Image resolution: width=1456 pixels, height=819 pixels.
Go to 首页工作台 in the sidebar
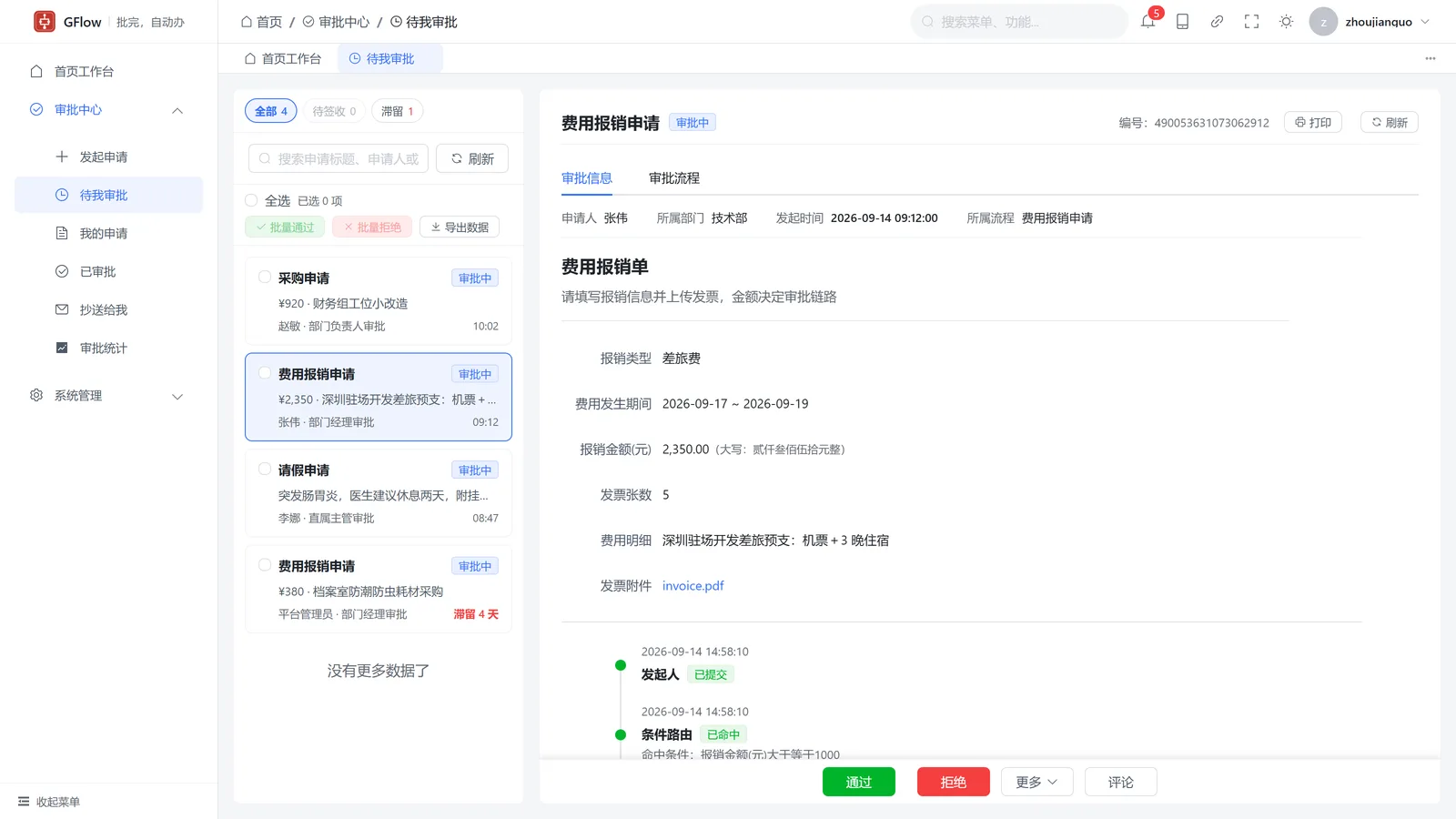pos(108,71)
